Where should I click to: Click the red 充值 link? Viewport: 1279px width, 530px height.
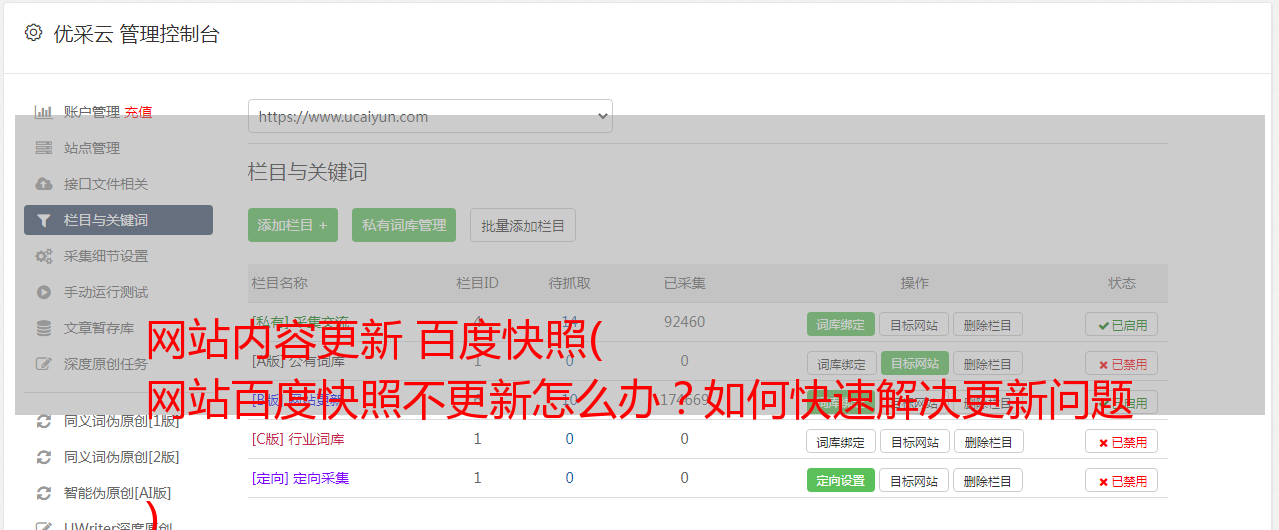point(139,112)
